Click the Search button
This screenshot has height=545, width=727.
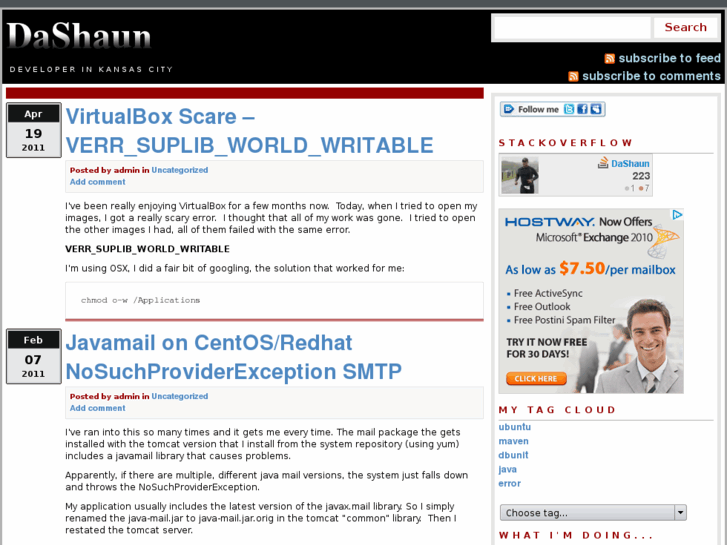(685, 27)
